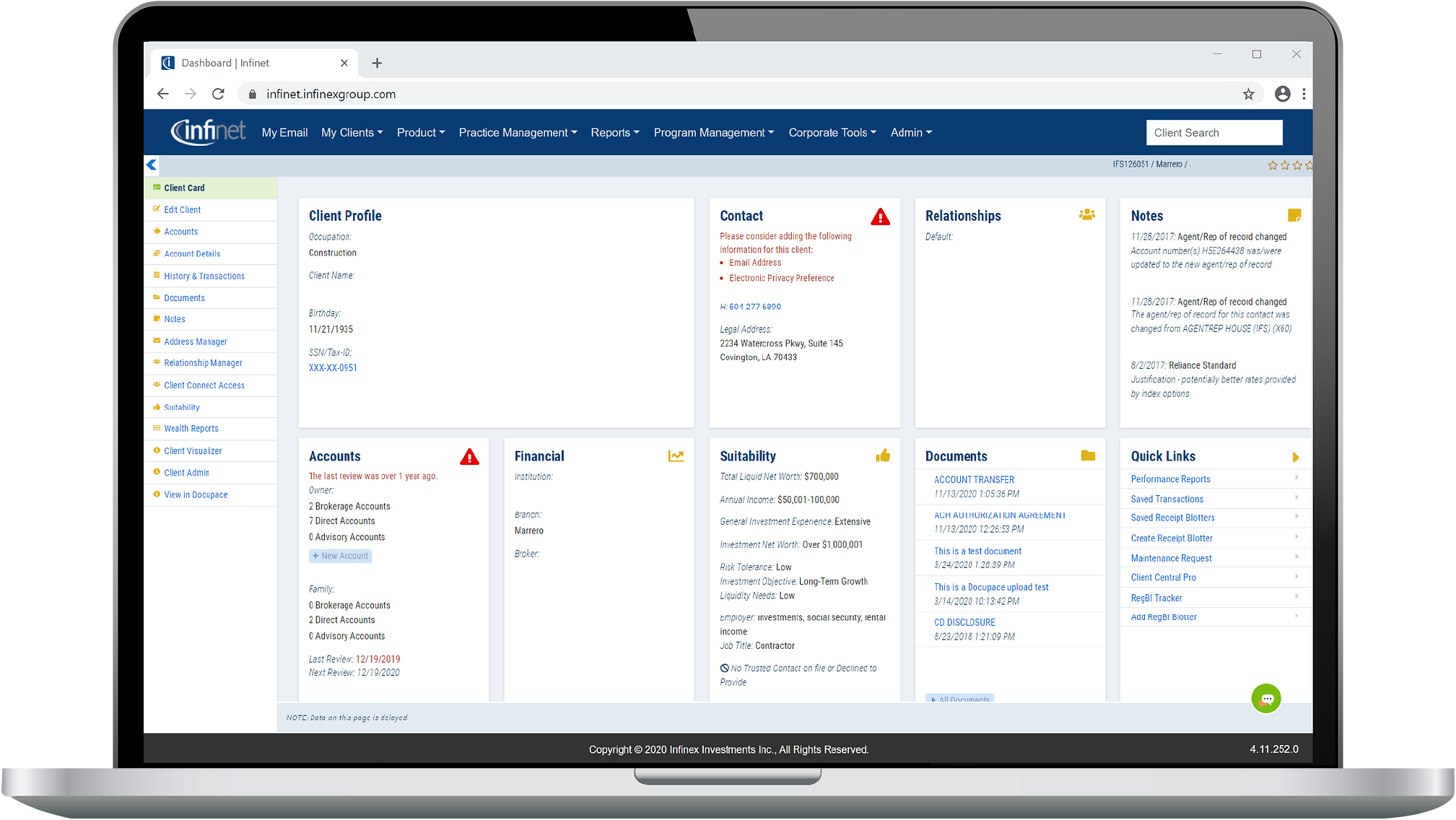Click the Client Card sidebar icon
The height and width of the screenshot is (820, 1456).
point(157,187)
